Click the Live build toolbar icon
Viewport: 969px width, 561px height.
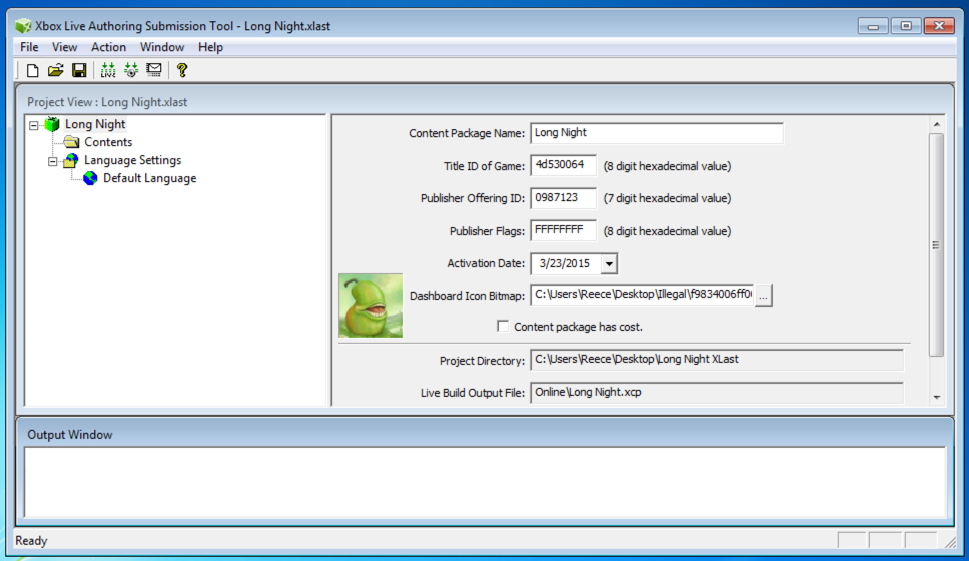pyautogui.click(x=108, y=70)
